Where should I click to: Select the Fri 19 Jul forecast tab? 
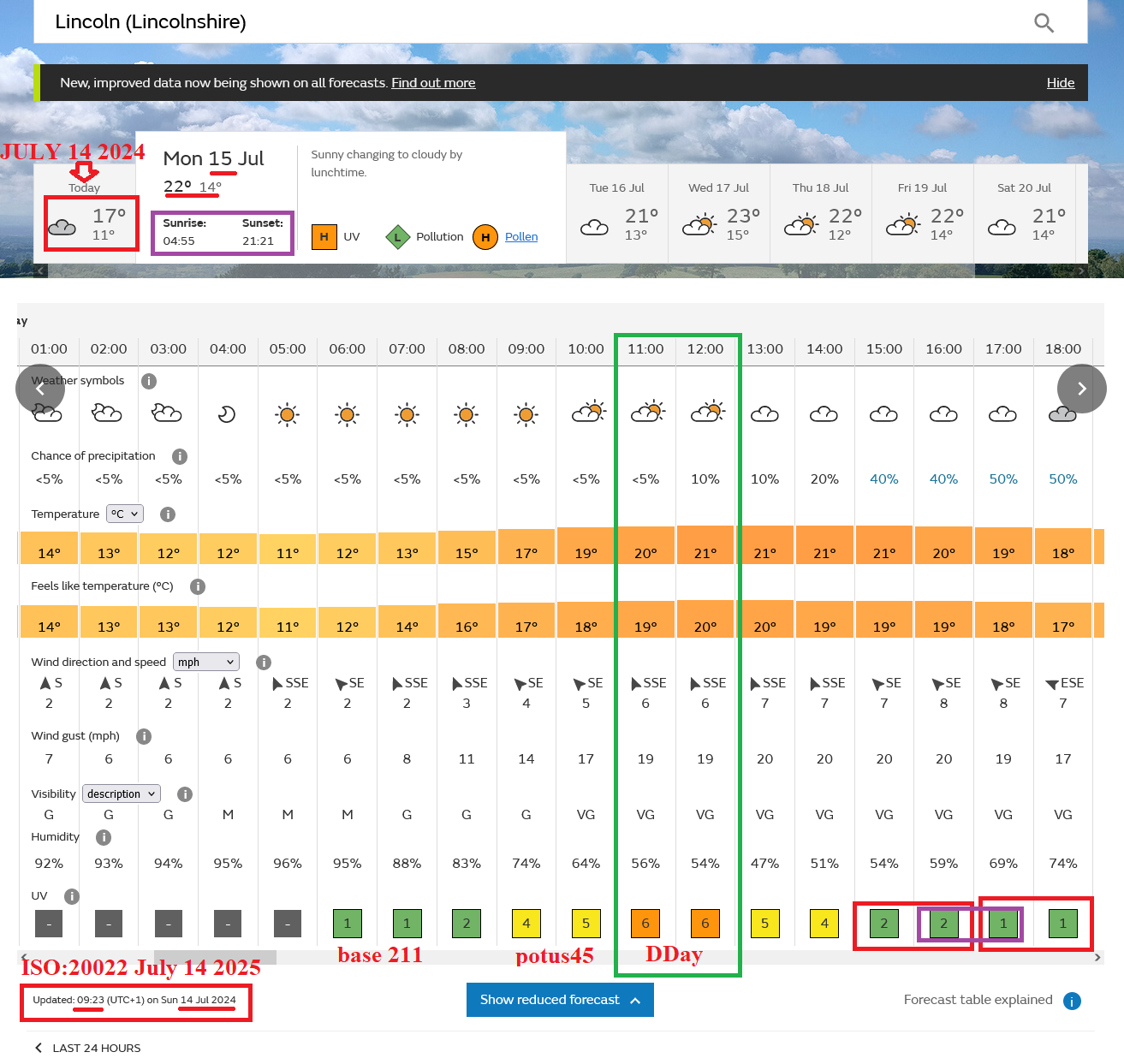coord(922,213)
